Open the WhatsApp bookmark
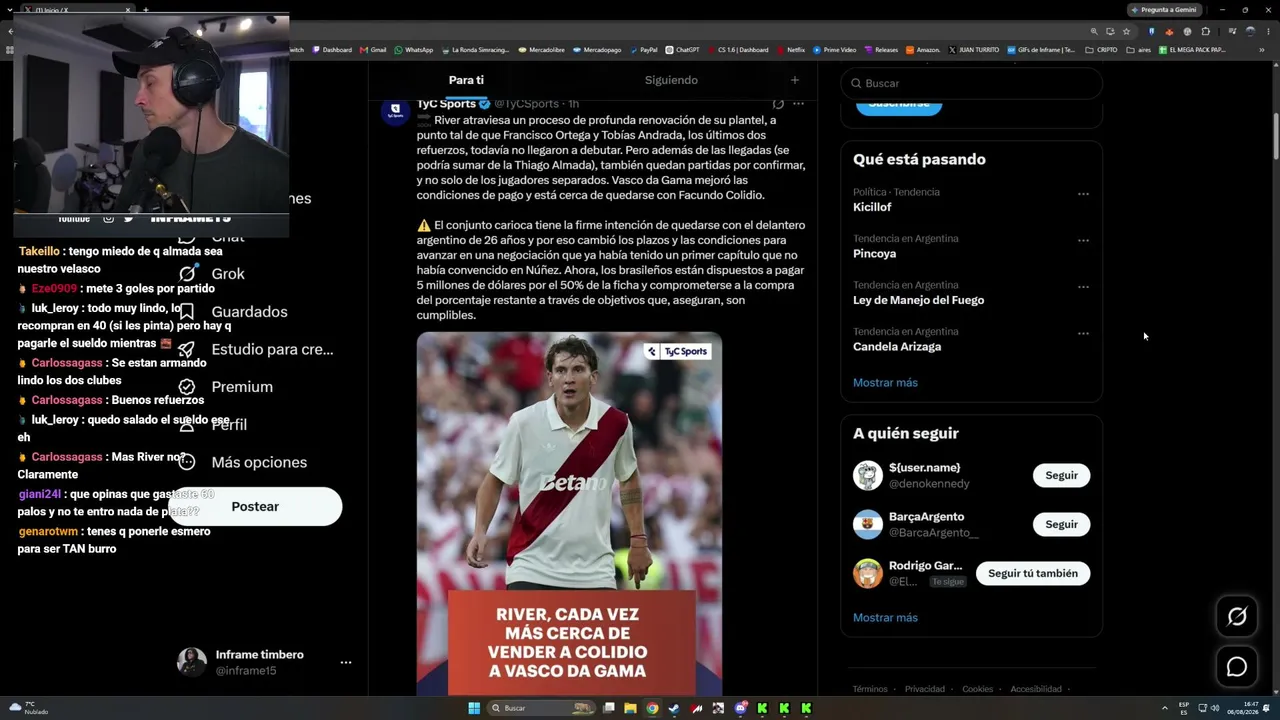This screenshot has width=1280, height=720. [x=414, y=50]
